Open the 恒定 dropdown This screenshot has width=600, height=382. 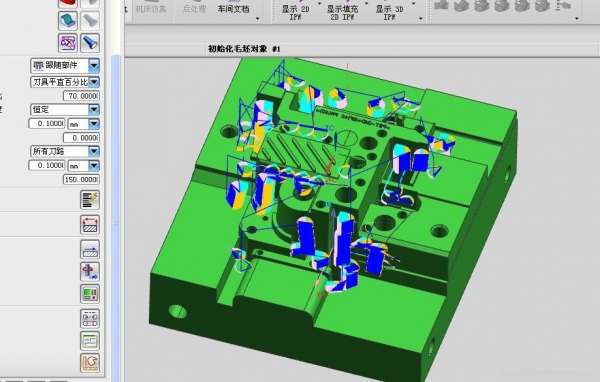94,109
